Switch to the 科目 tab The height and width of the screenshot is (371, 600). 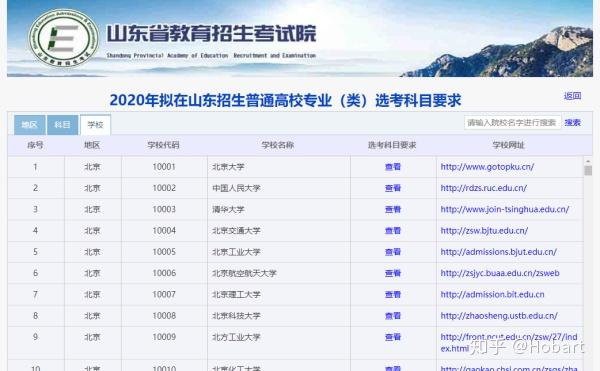[x=62, y=125]
